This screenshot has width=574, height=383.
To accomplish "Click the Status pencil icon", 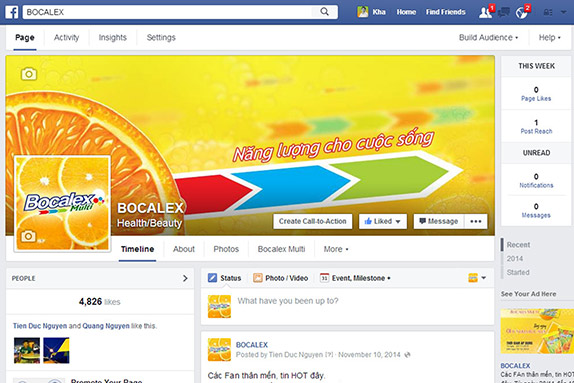I will pyautogui.click(x=212, y=278).
